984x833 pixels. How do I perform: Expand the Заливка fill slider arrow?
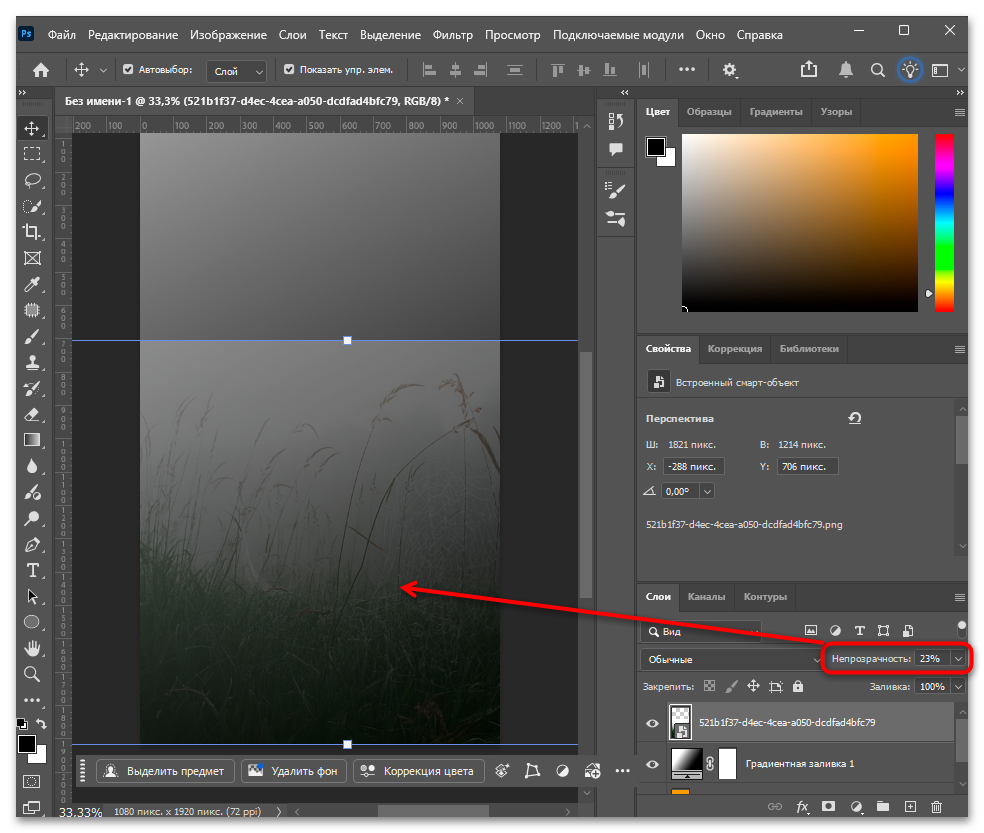pos(958,687)
